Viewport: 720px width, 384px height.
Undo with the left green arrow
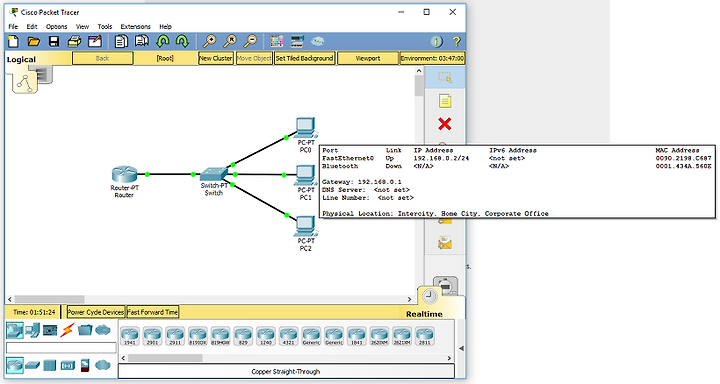click(x=163, y=42)
